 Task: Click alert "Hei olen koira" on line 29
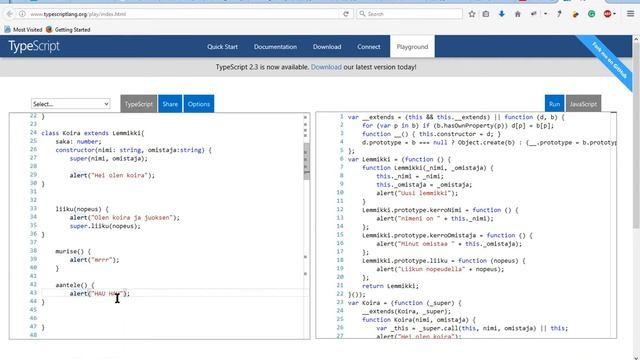[x=112, y=175]
